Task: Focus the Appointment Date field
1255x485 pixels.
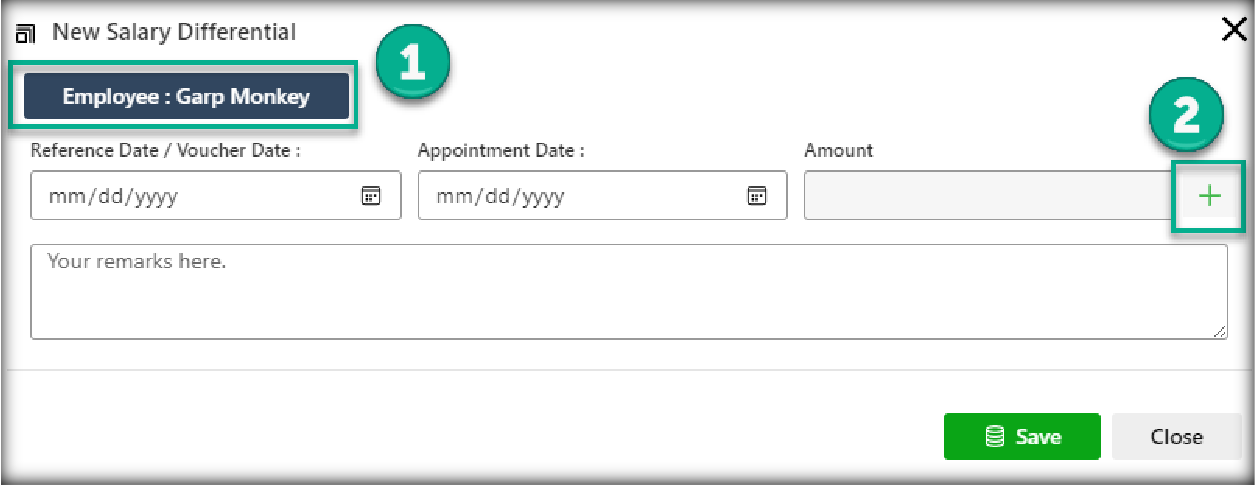Action: coord(580,196)
